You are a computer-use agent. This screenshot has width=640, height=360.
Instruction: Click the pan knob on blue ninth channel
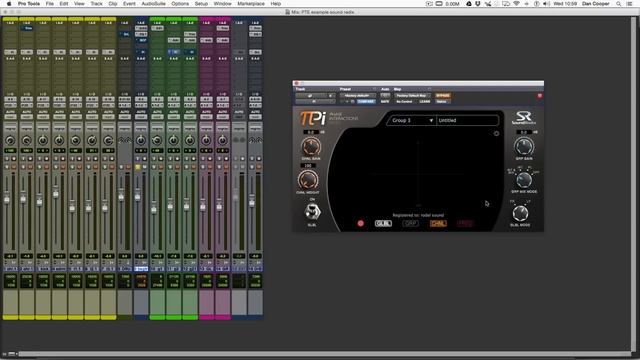(x=141, y=140)
